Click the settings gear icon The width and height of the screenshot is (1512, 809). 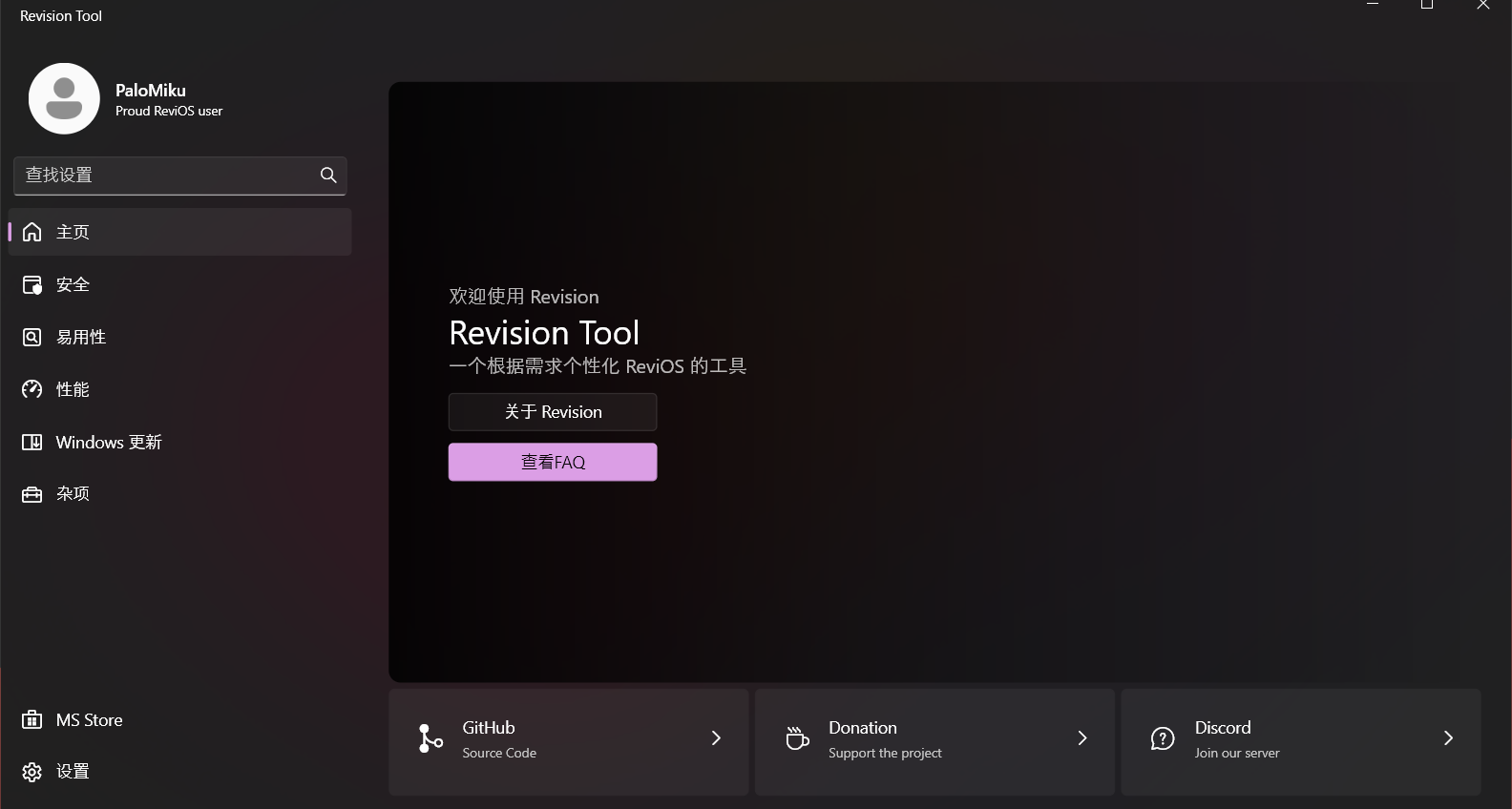[x=32, y=772]
